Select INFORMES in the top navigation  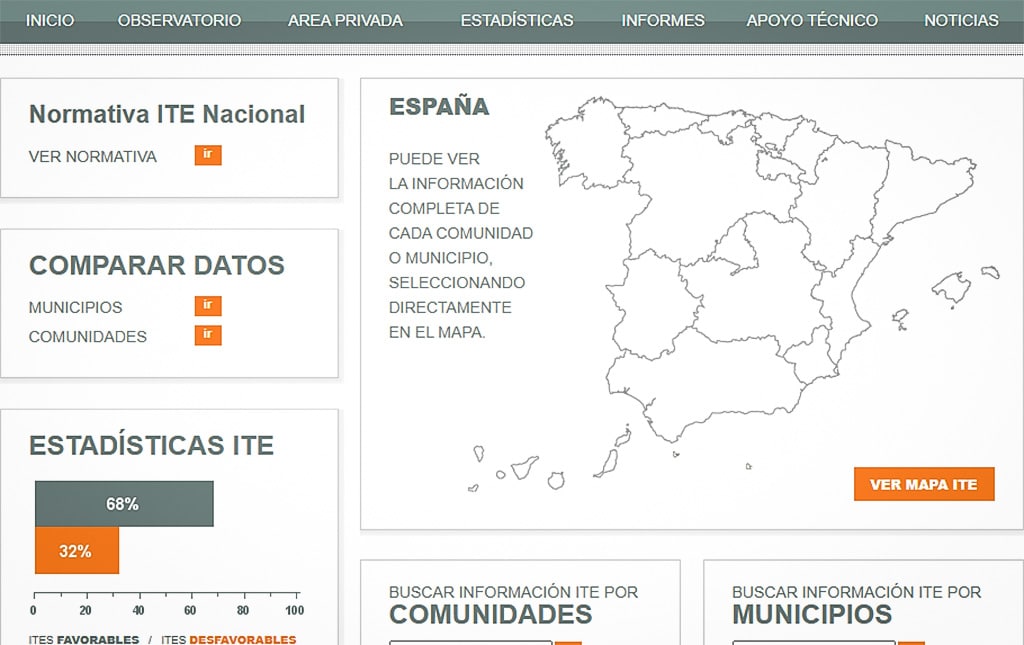click(662, 20)
